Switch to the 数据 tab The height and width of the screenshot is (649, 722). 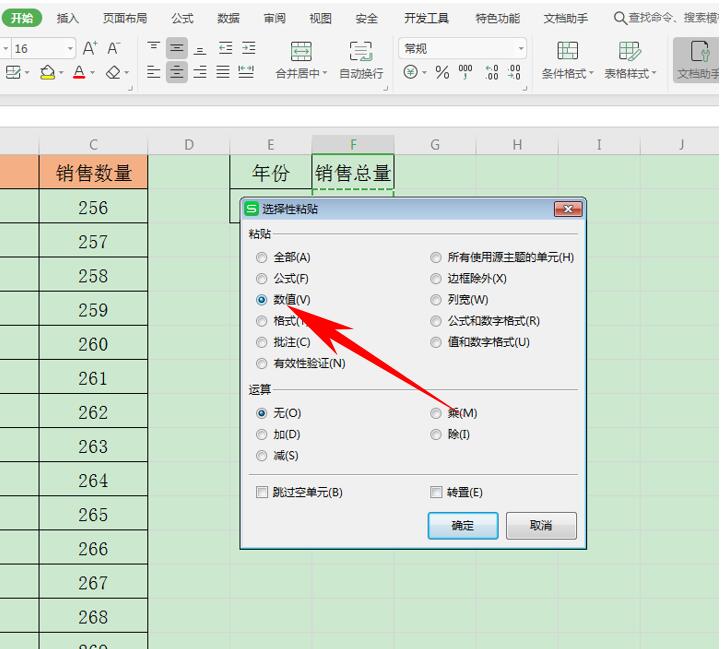[228, 18]
